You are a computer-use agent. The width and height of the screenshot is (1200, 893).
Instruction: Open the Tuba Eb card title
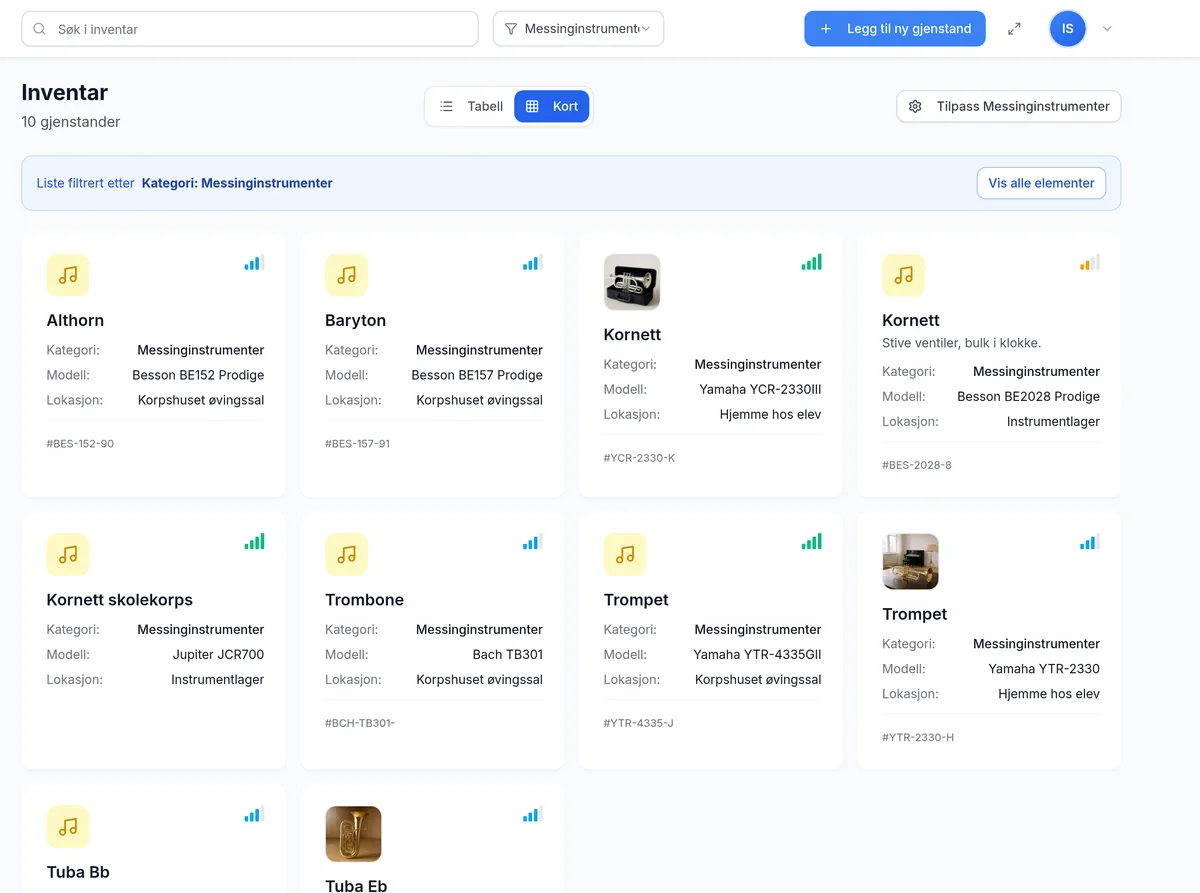point(356,885)
